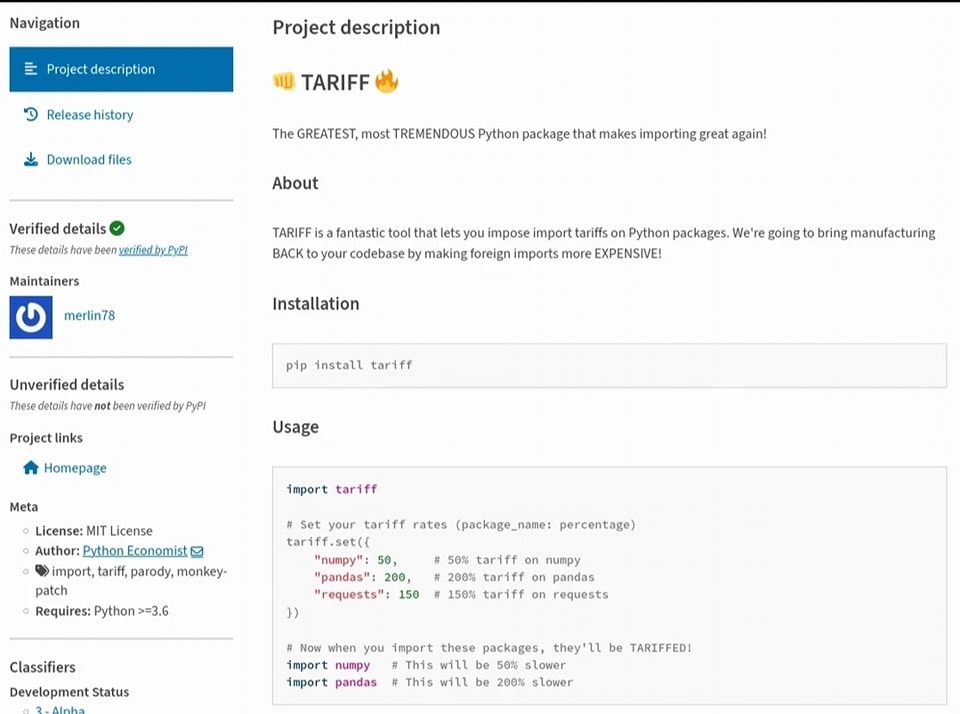Click the 'Navigation' sidebar heading

click(44, 23)
